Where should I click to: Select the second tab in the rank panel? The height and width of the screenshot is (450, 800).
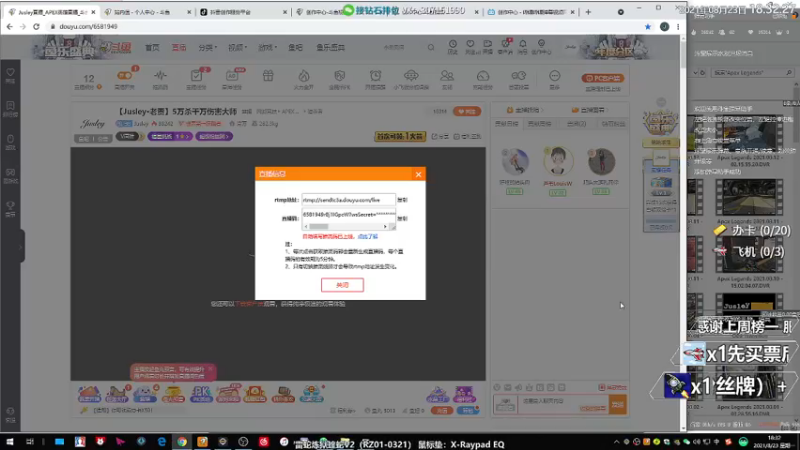point(539,123)
